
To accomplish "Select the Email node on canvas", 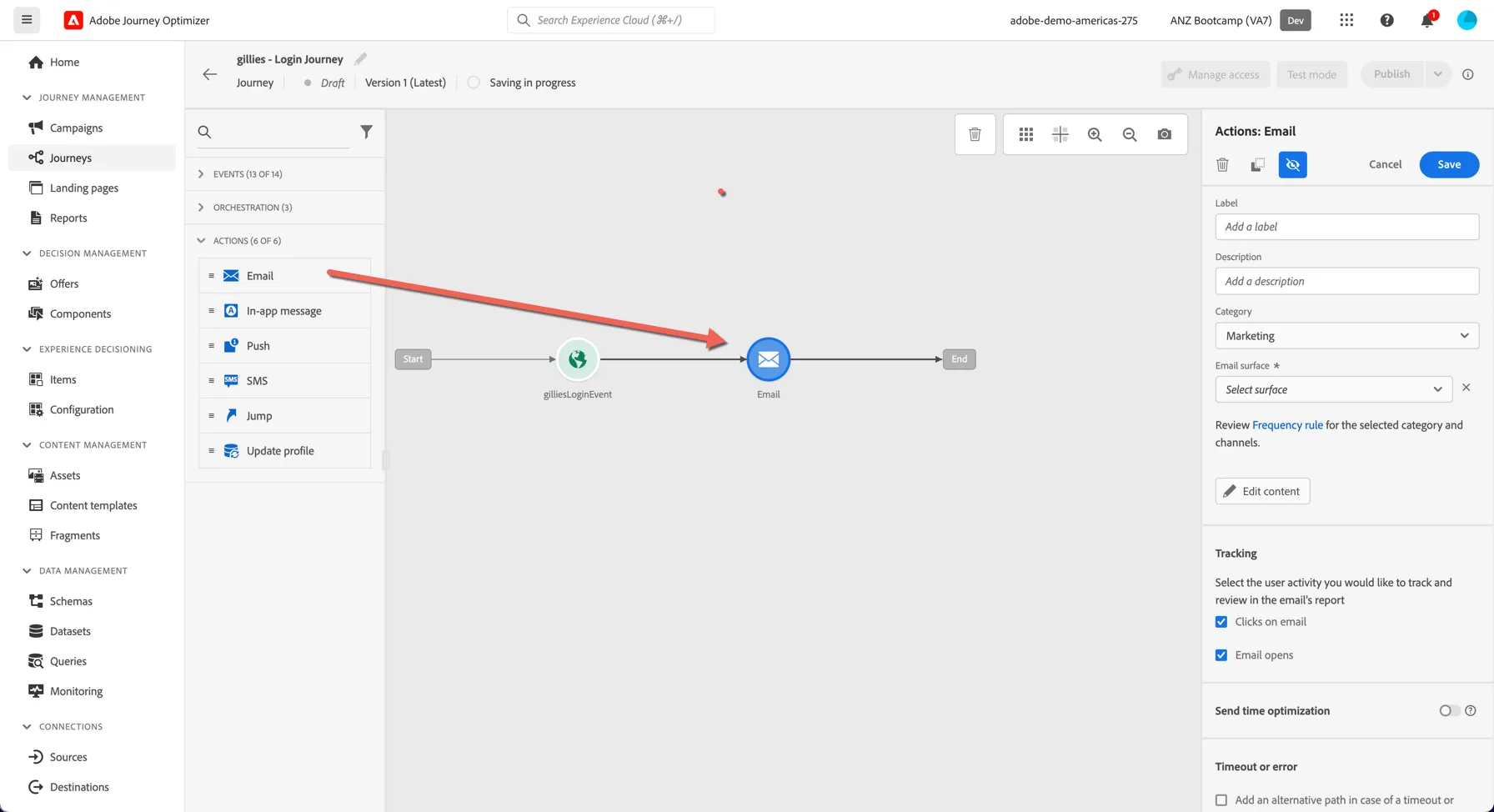I will click(x=768, y=359).
